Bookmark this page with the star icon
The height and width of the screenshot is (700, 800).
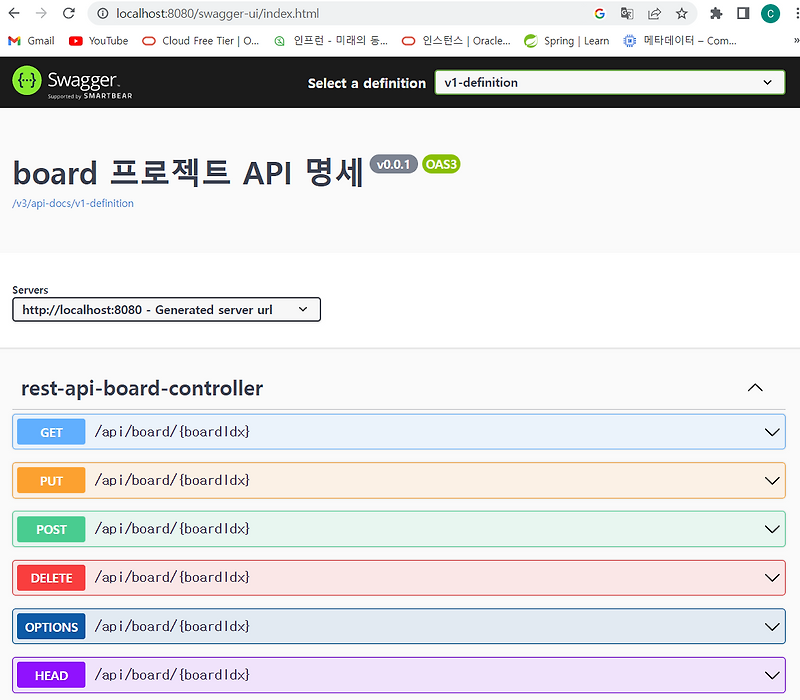tap(682, 14)
